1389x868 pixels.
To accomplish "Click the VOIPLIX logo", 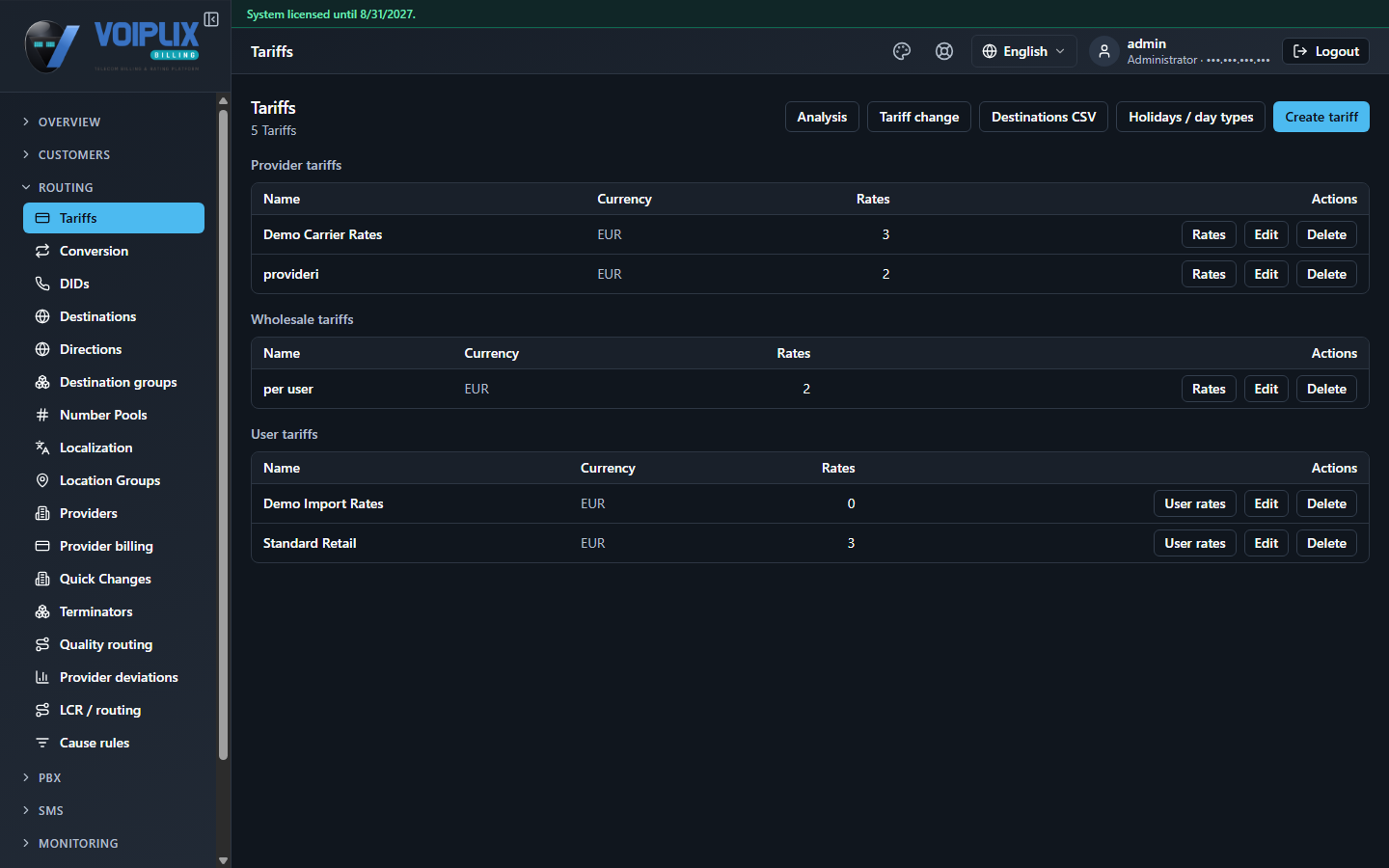I will pyautogui.click(x=113, y=45).
